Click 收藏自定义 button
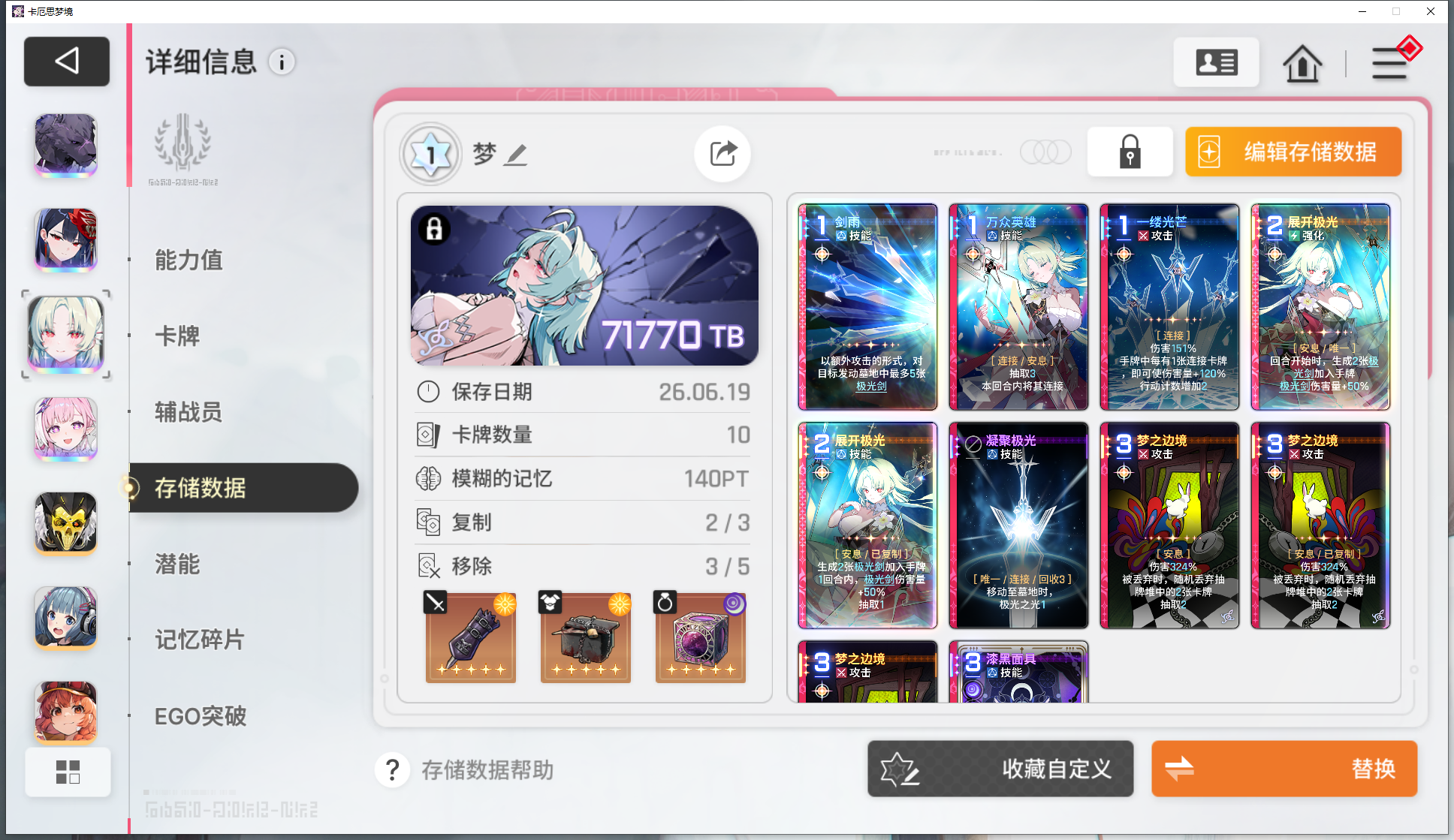 coord(1000,769)
